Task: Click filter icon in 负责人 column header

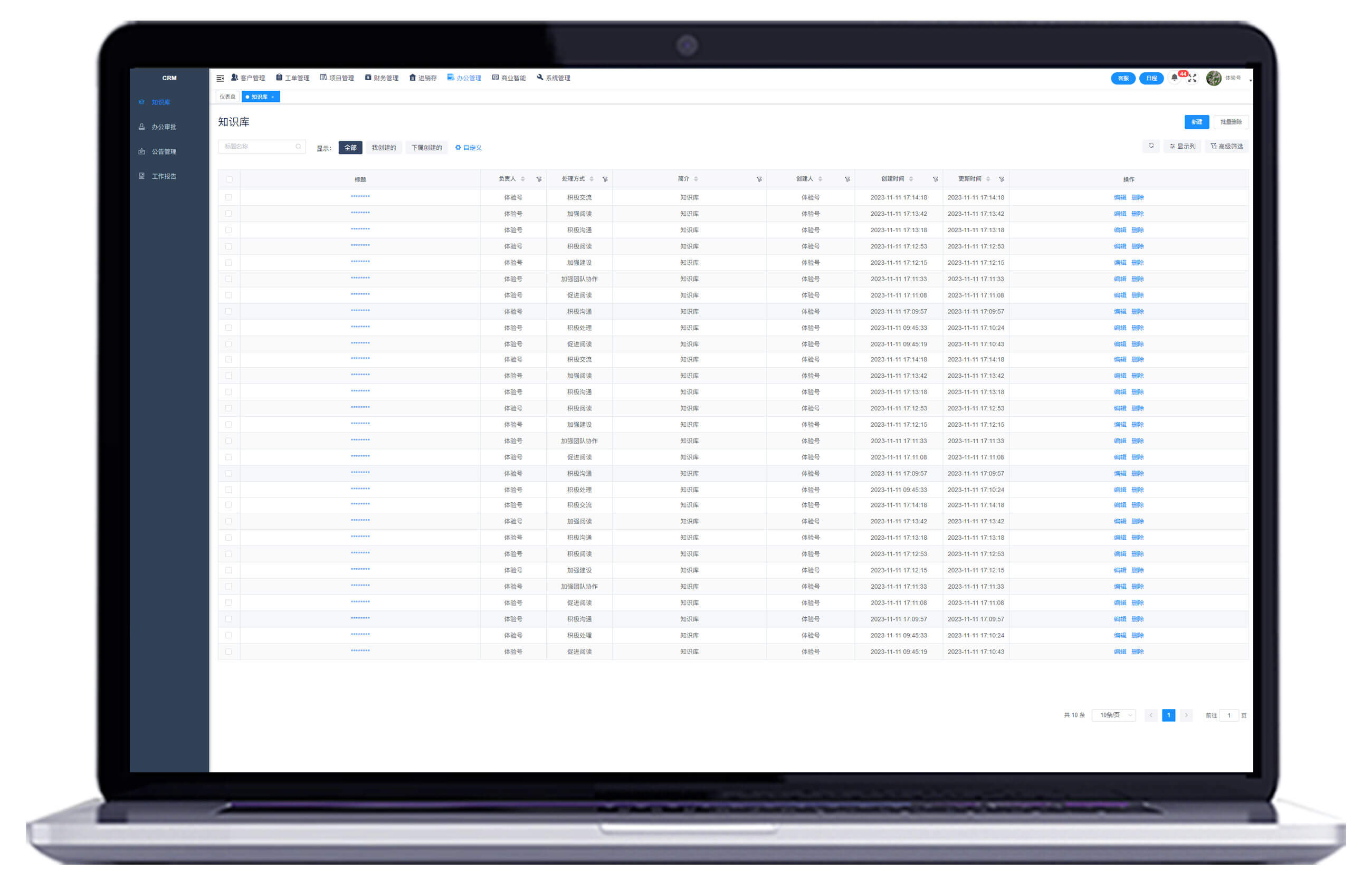Action: tap(539, 179)
